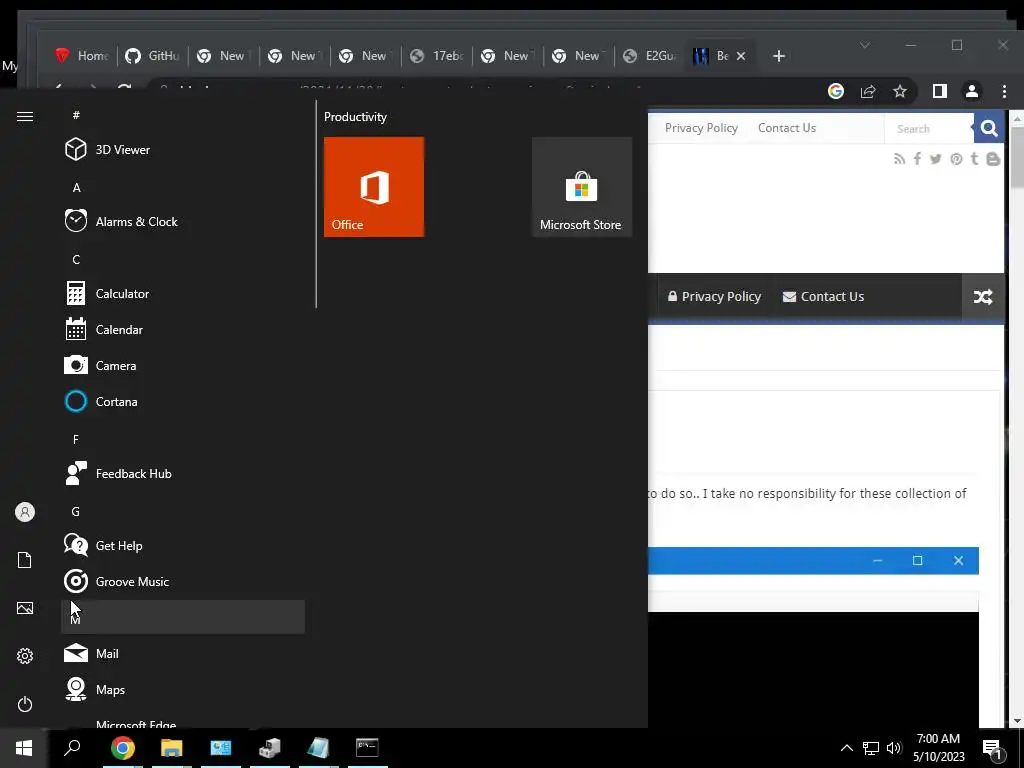The width and height of the screenshot is (1024, 768).
Task: Open the user account icon in Start sidebar
Action: tap(25, 512)
